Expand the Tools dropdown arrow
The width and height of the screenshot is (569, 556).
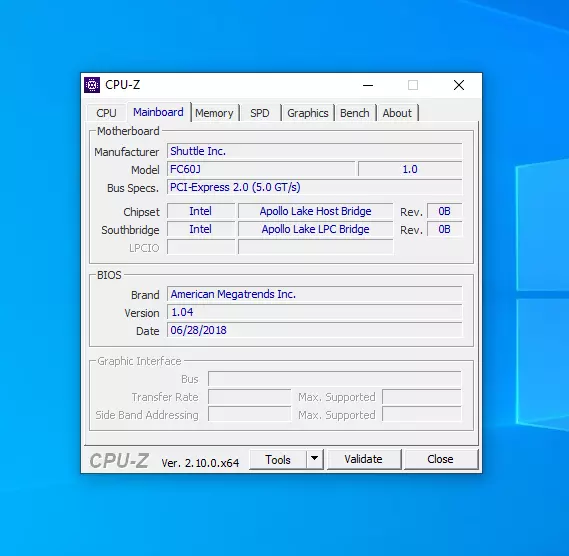315,459
